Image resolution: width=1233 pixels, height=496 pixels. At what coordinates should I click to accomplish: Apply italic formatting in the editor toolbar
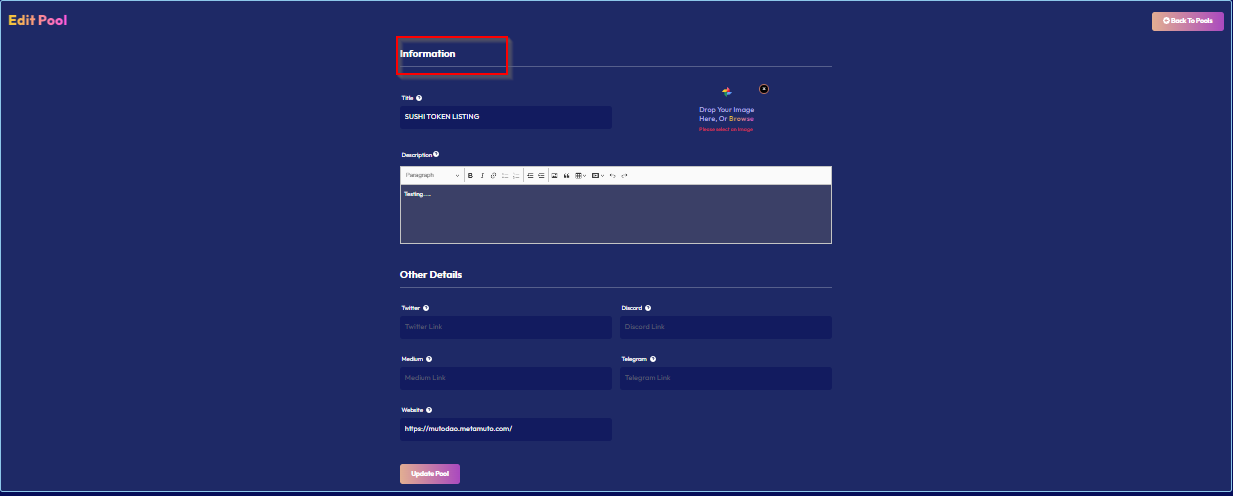click(x=482, y=175)
